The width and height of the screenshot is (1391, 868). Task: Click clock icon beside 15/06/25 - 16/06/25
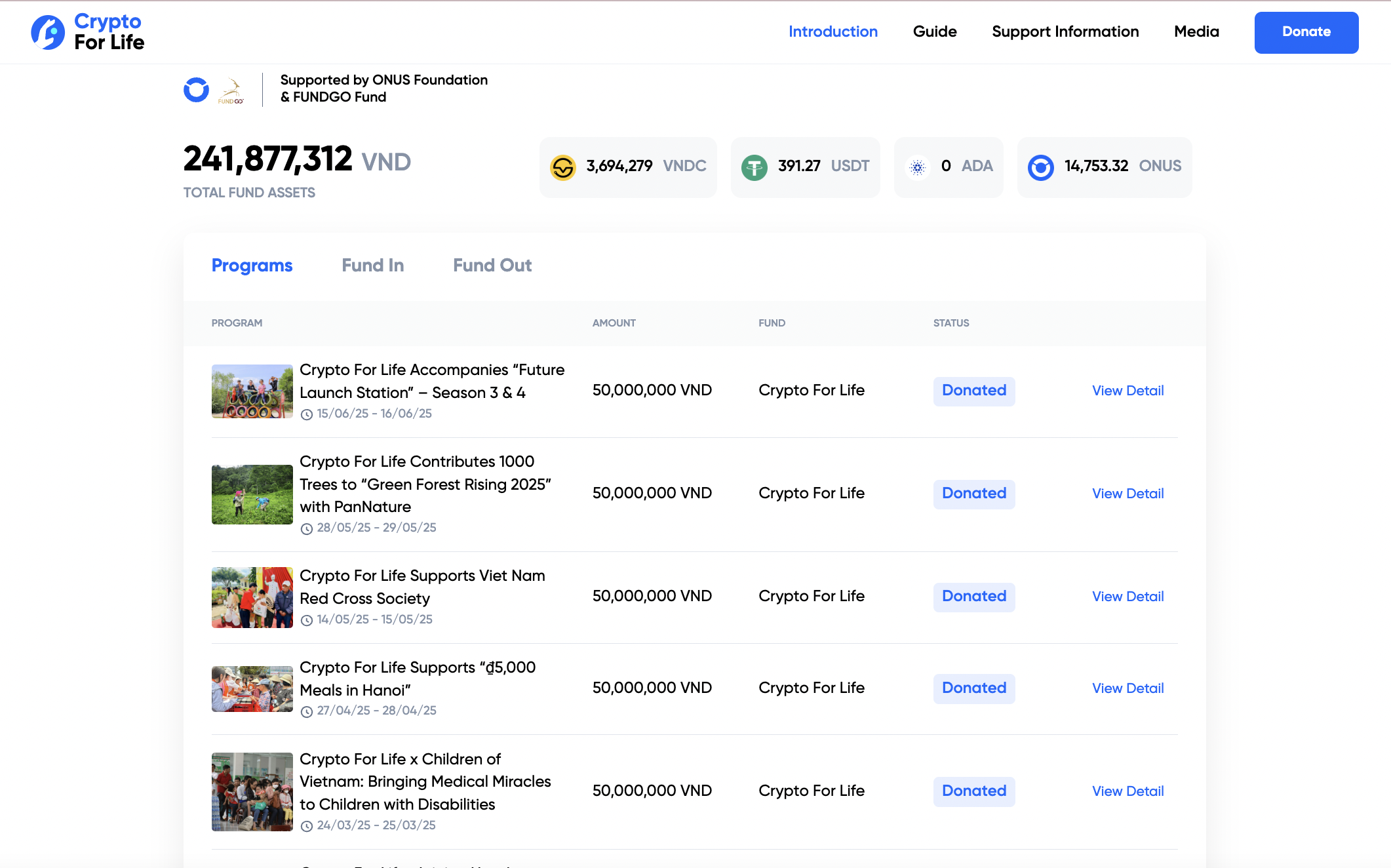[306, 414]
